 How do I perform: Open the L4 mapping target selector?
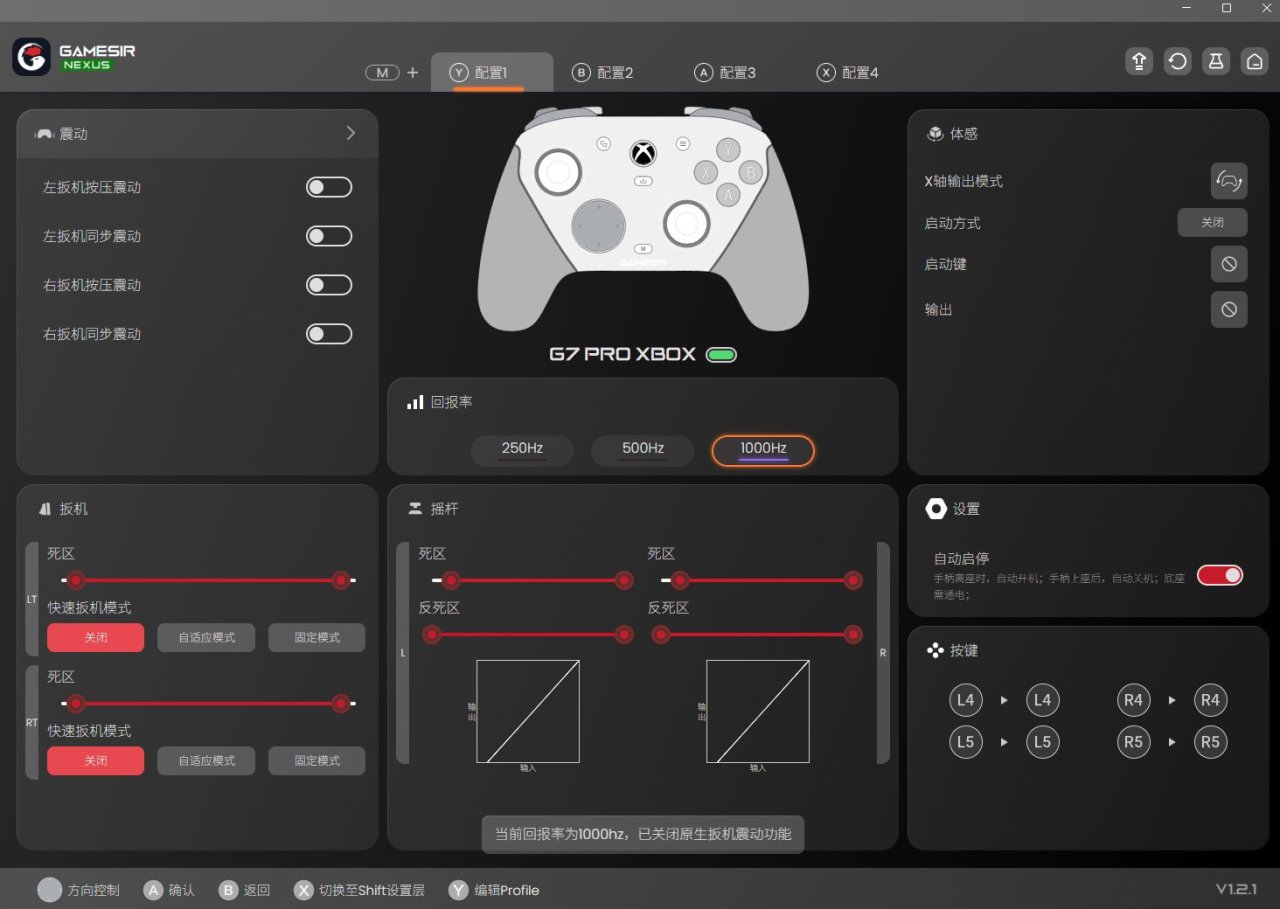point(1042,700)
